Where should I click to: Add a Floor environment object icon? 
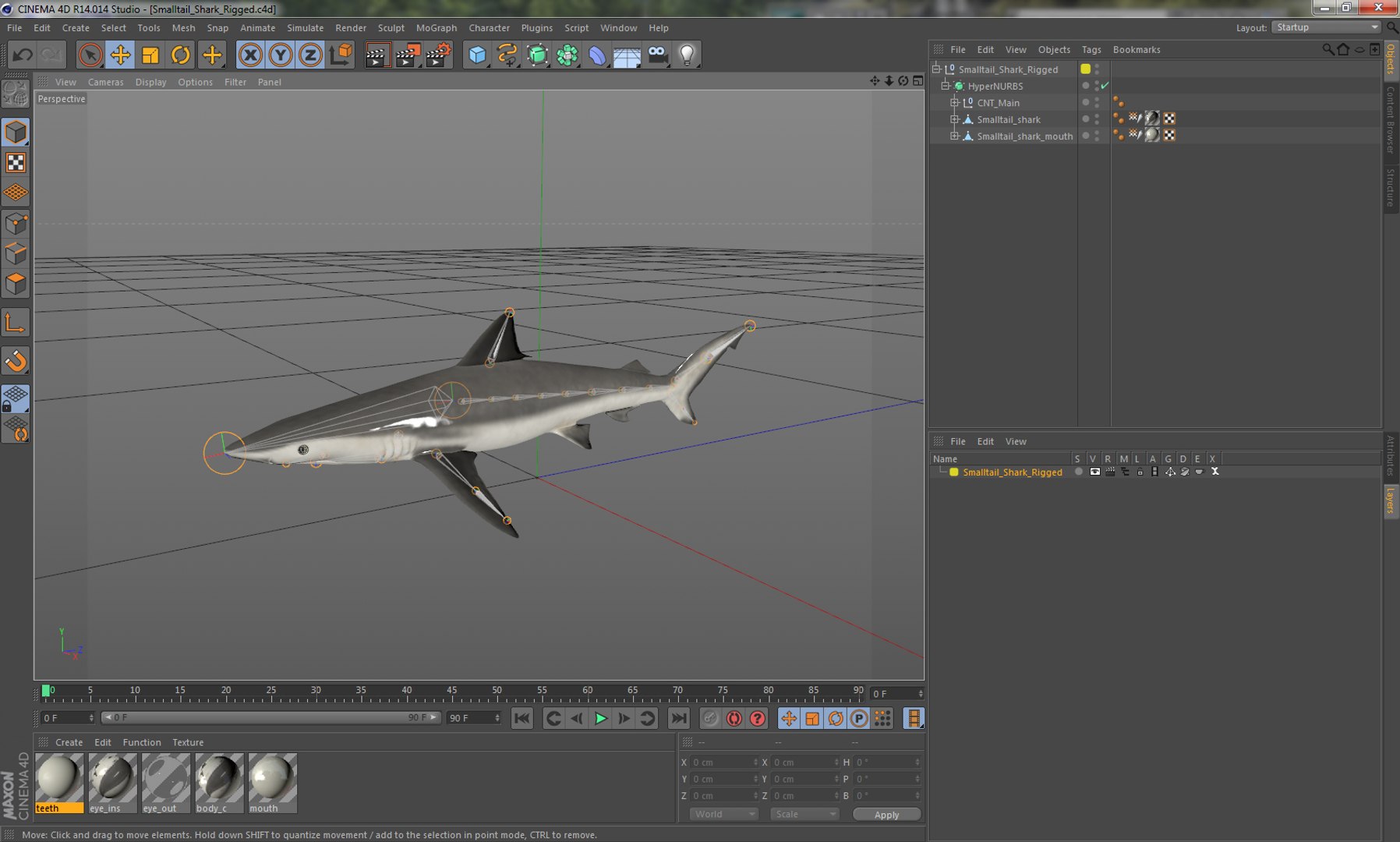click(627, 55)
